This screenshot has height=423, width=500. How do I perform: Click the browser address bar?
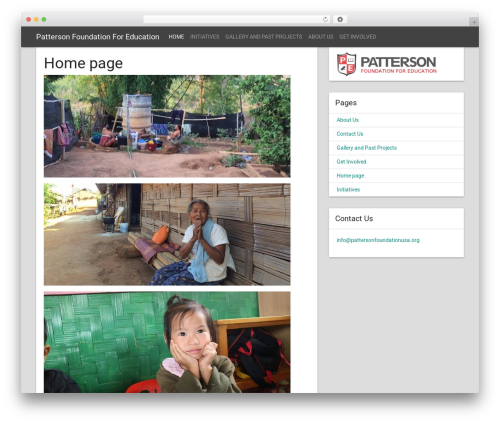[236, 19]
